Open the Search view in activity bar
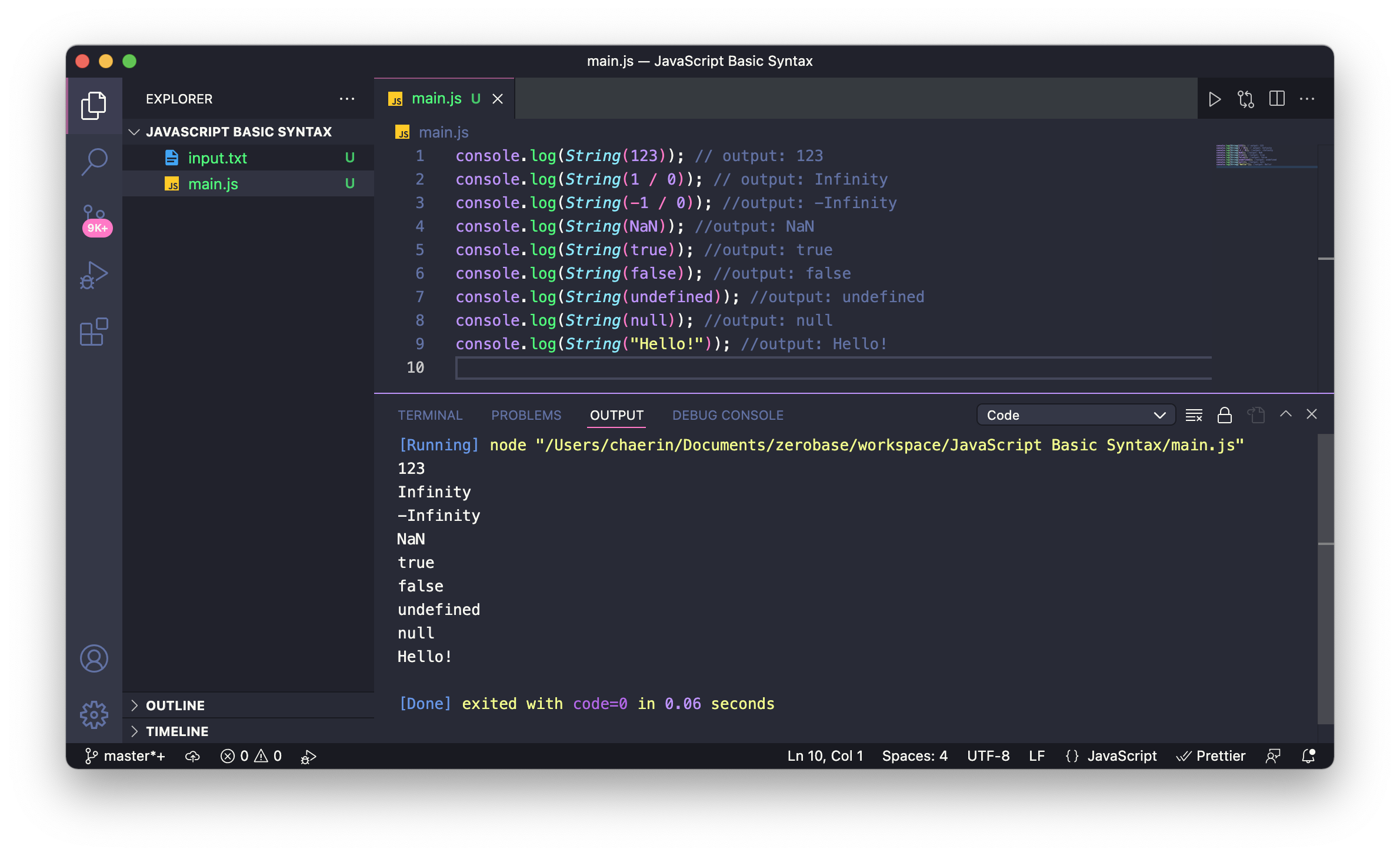 coord(94,161)
